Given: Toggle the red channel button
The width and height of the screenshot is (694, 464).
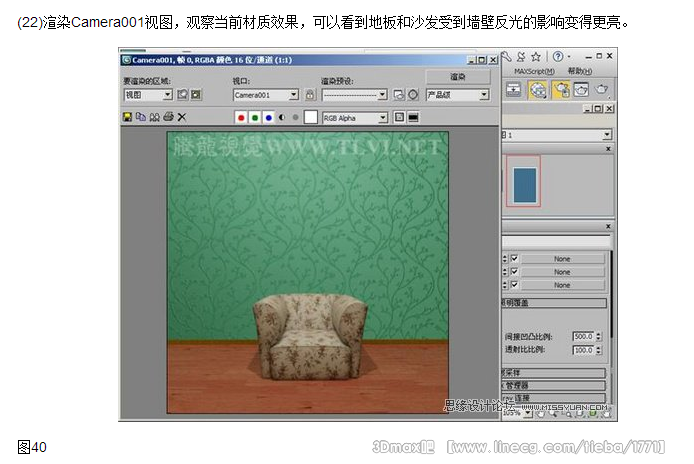Looking at the screenshot, I should 241,117.
